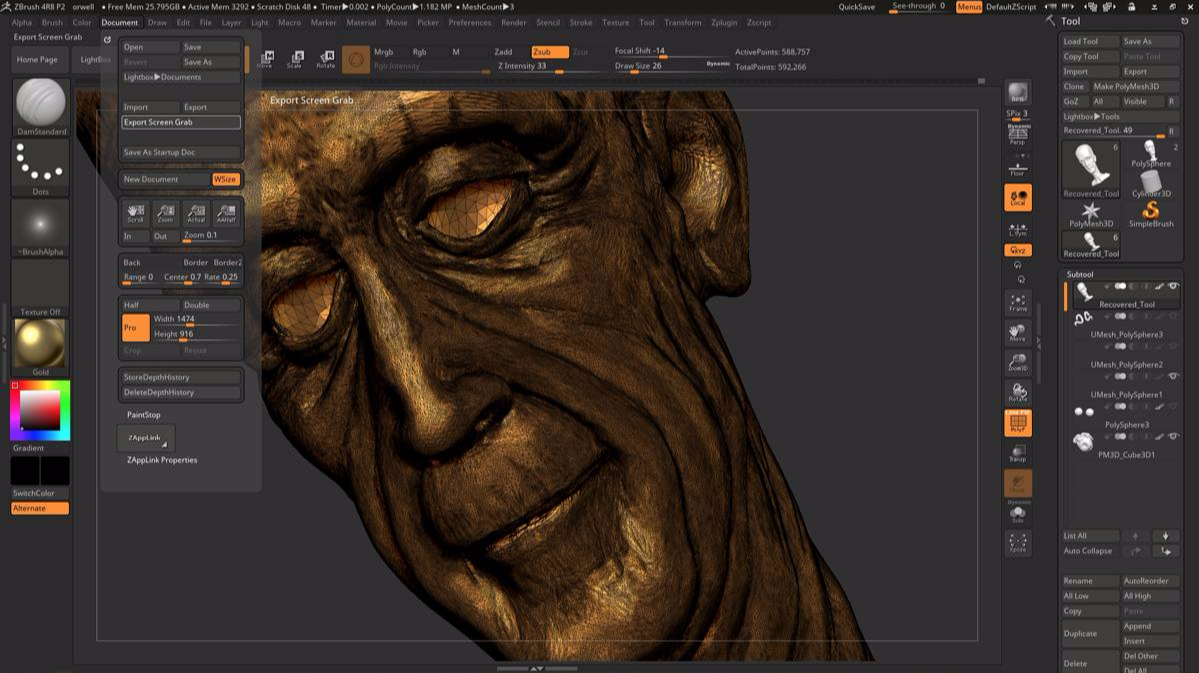
Task: Click the Scroll document icon
Action: pos(135,213)
